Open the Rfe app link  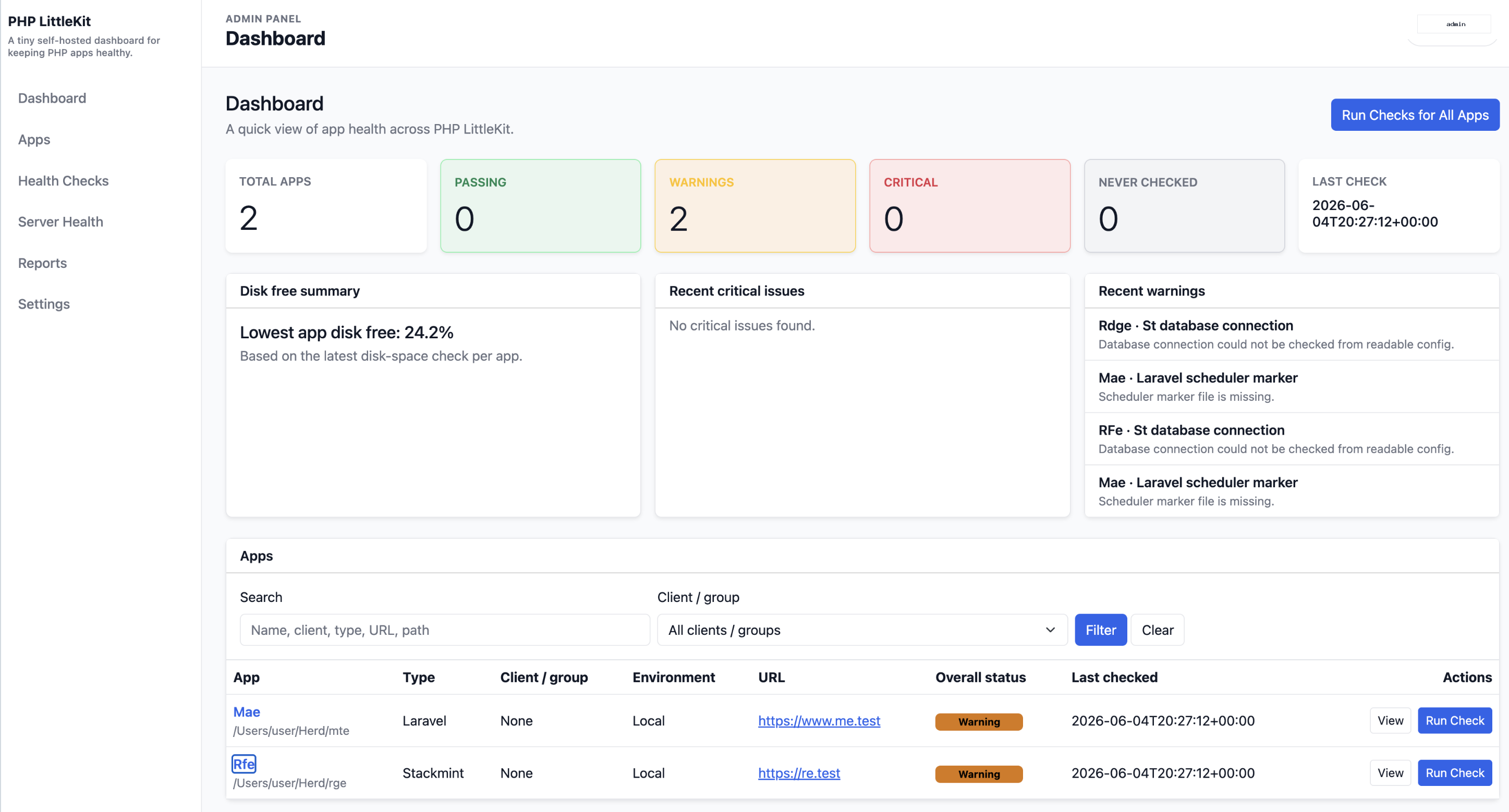click(x=244, y=764)
